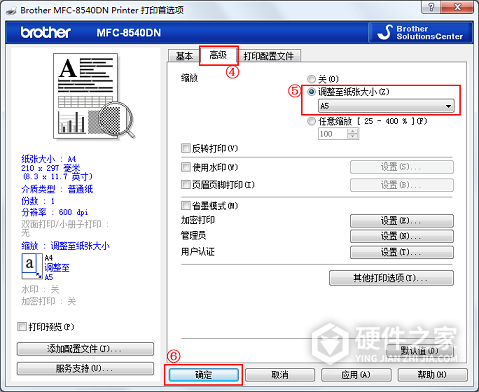Click the scaling percentage spinner arrows
The width and height of the screenshot is (479, 392).
click(353, 134)
